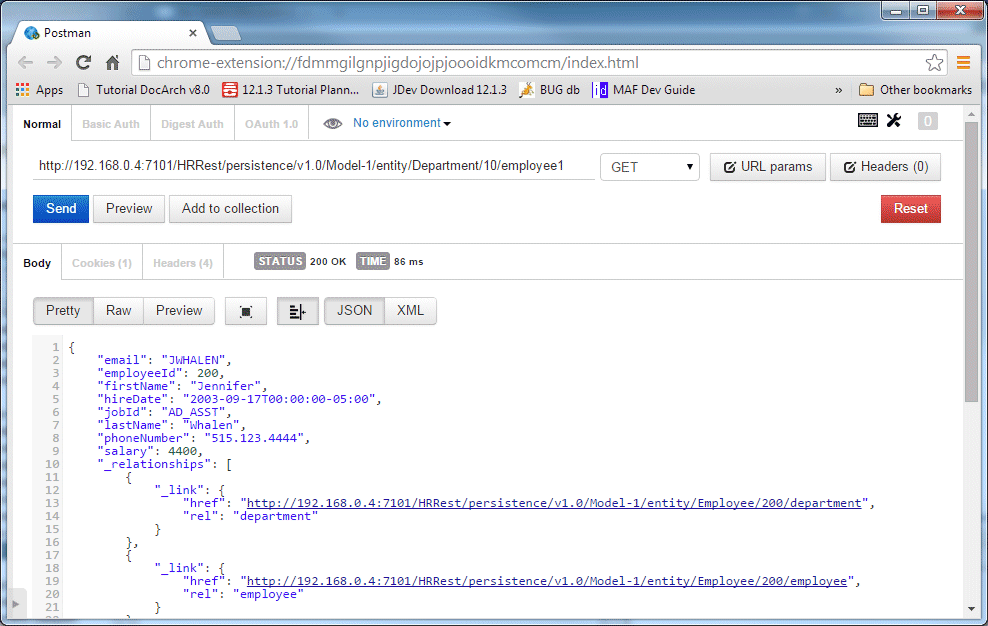Image resolution: width=988 pixels, height=626 pixels.
Task: Open Tutorial DocArch v8.0 bookmark
Action: tap(144, 90)
